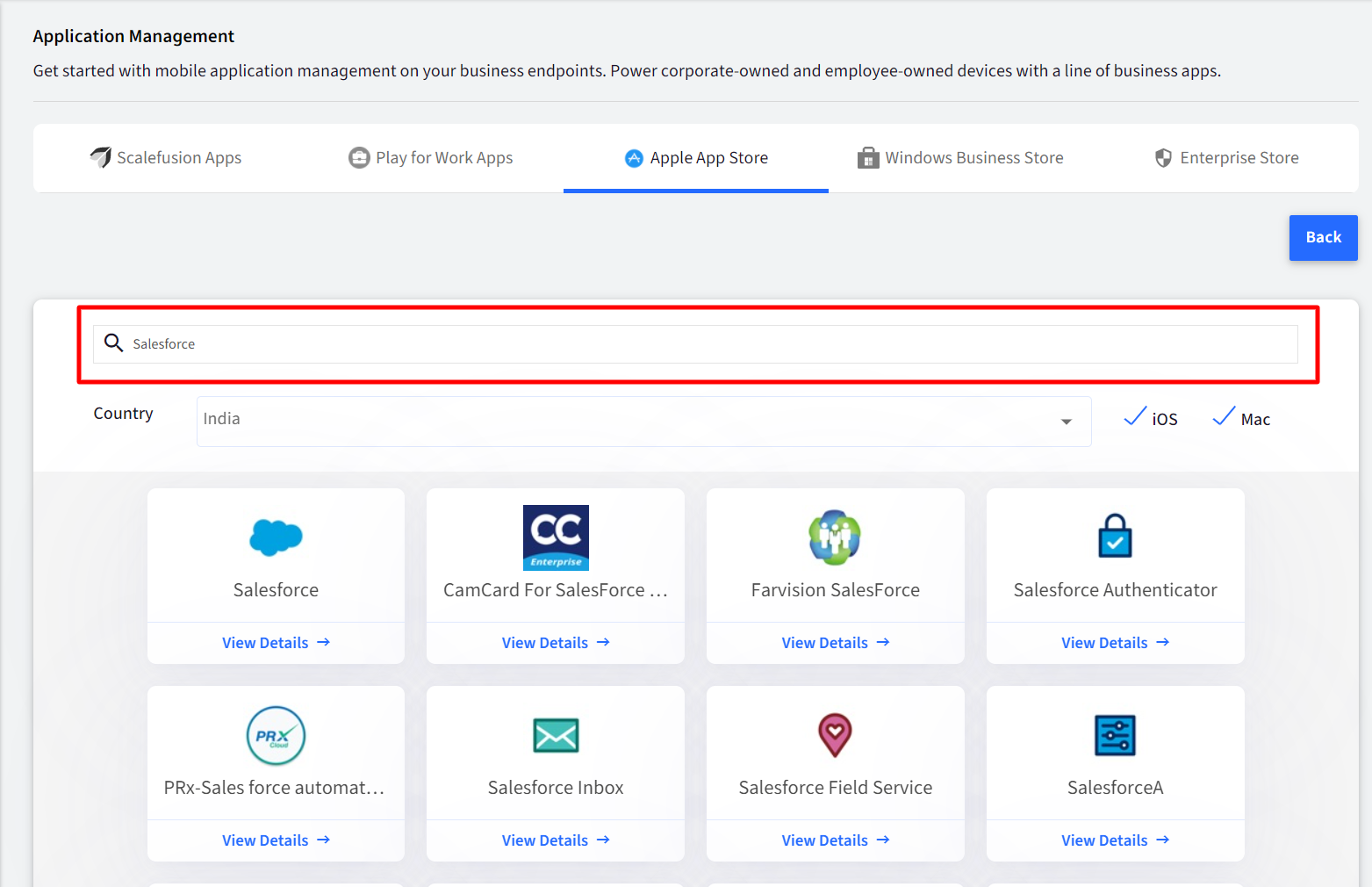Image resolution: width=1372 pixels, height=887 pixels.
Task: Click the Play for Work briefcase icon
Action: pos(359,158)
